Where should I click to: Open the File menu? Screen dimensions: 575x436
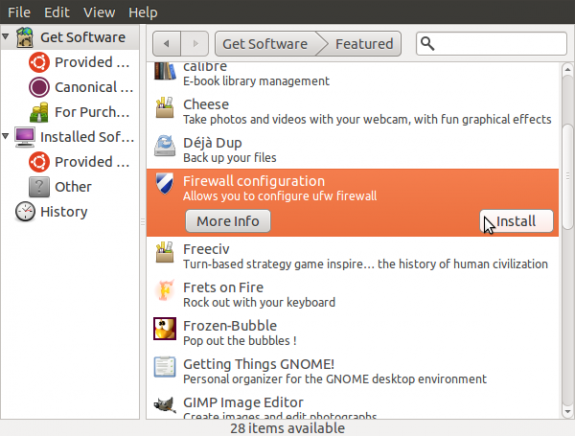tap(19, 12)
